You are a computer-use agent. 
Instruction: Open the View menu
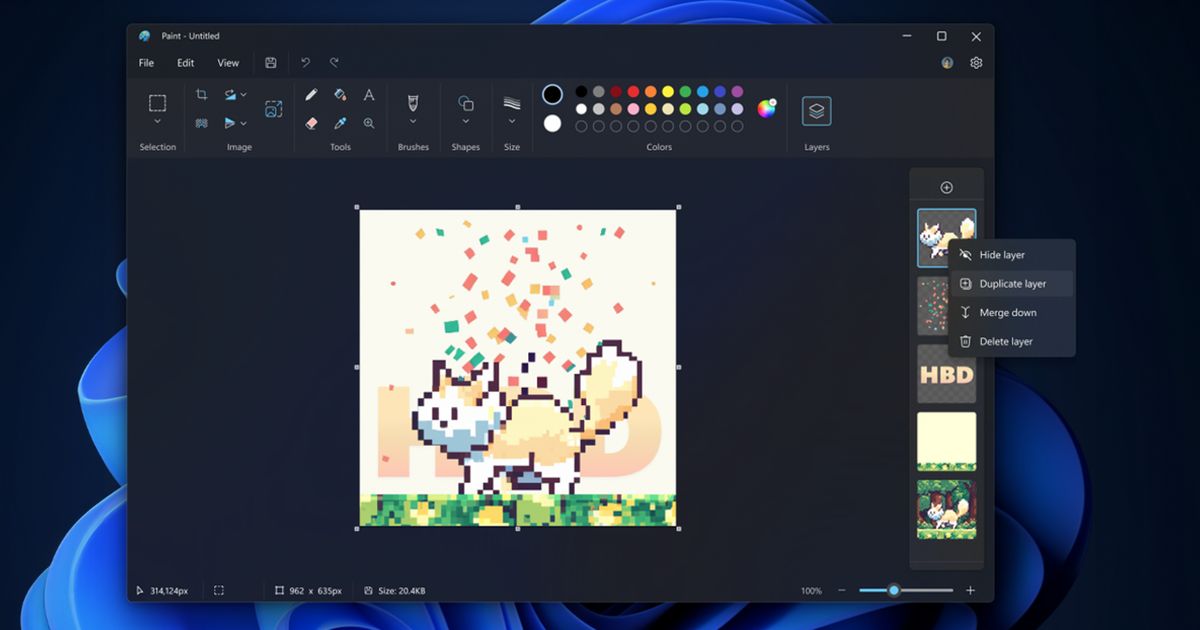coord(228,63)
